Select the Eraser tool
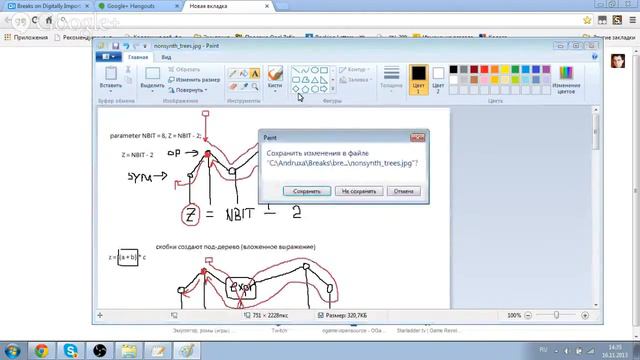Viewport: 640px width, 360px height. [233, 86]
